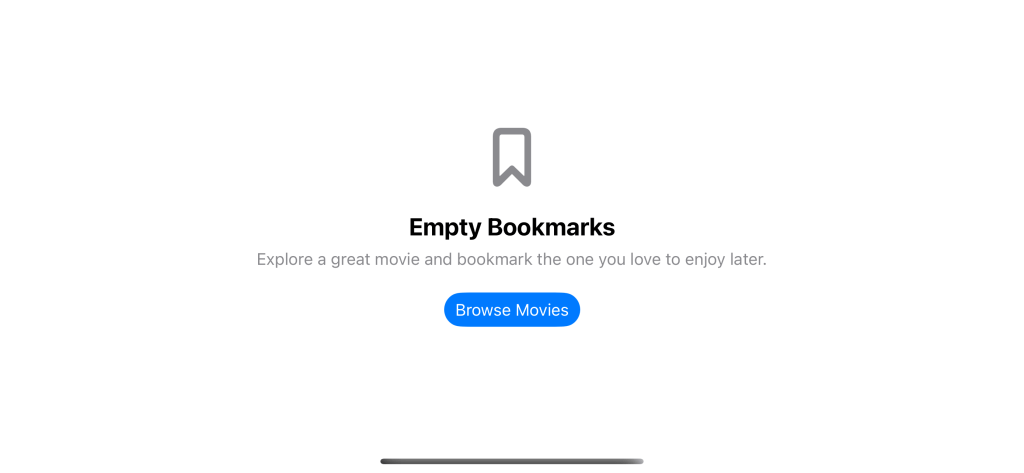Screen dimensions: 1024x473
Task: Click the word "Empty" in the title
Action: 445,229
